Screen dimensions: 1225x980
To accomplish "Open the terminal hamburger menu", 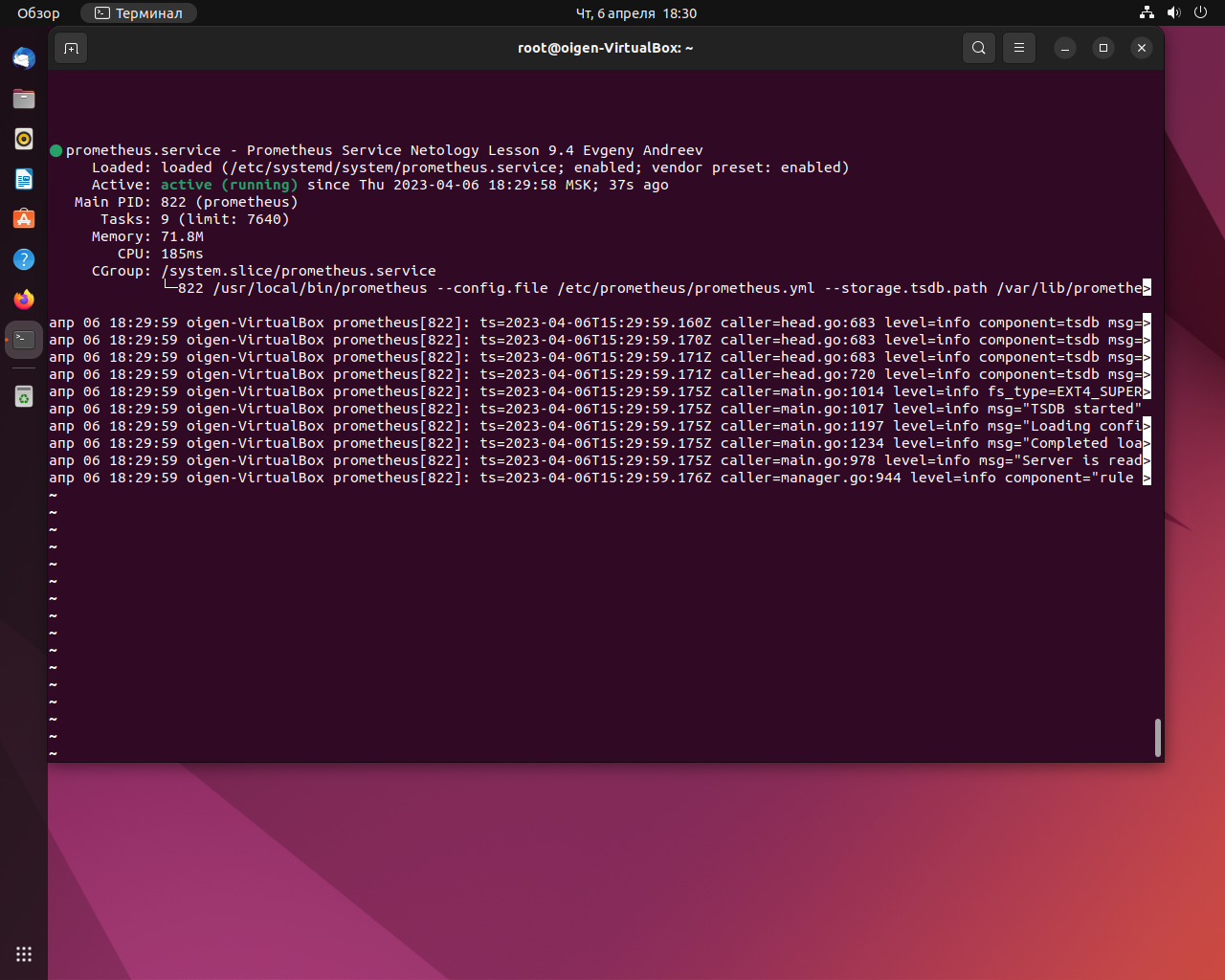I will pyautogui.click(x=1018, y=47).
